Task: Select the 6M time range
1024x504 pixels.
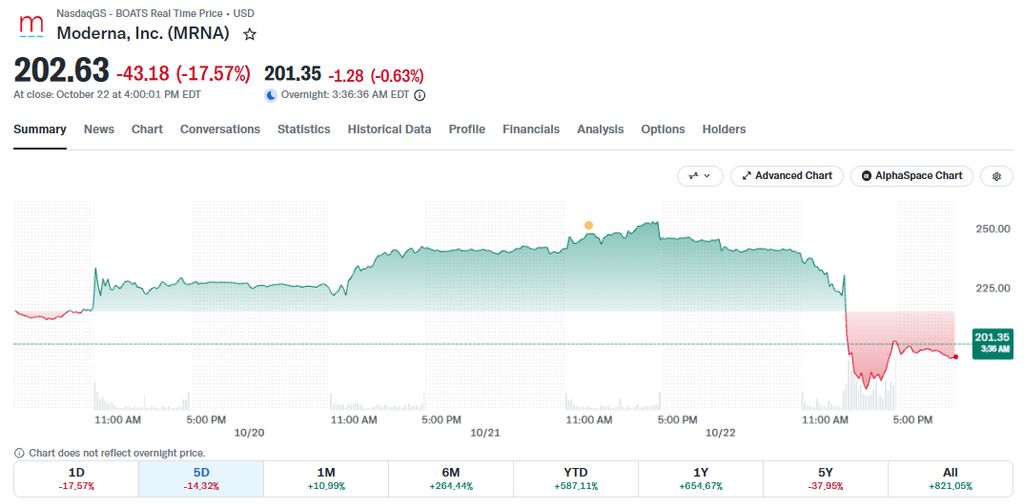Action: pos(451,479)
